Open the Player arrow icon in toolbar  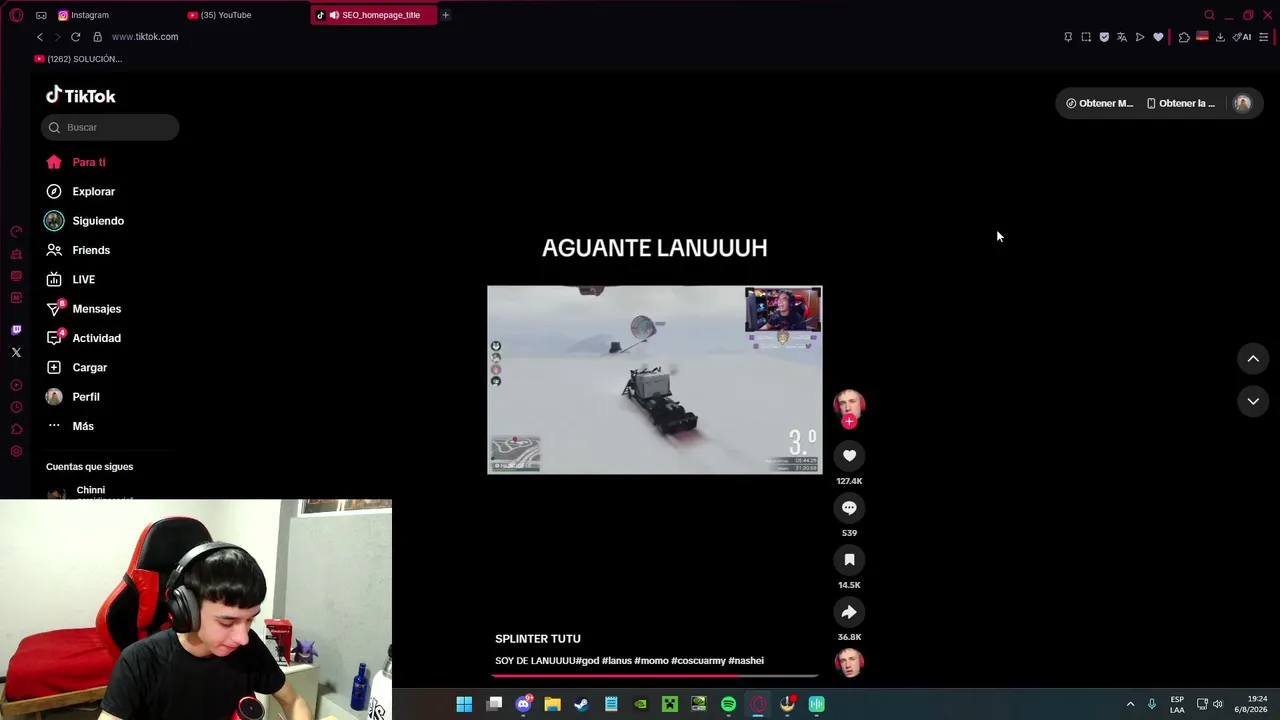pyautogui.click(x=1140, y=37)
